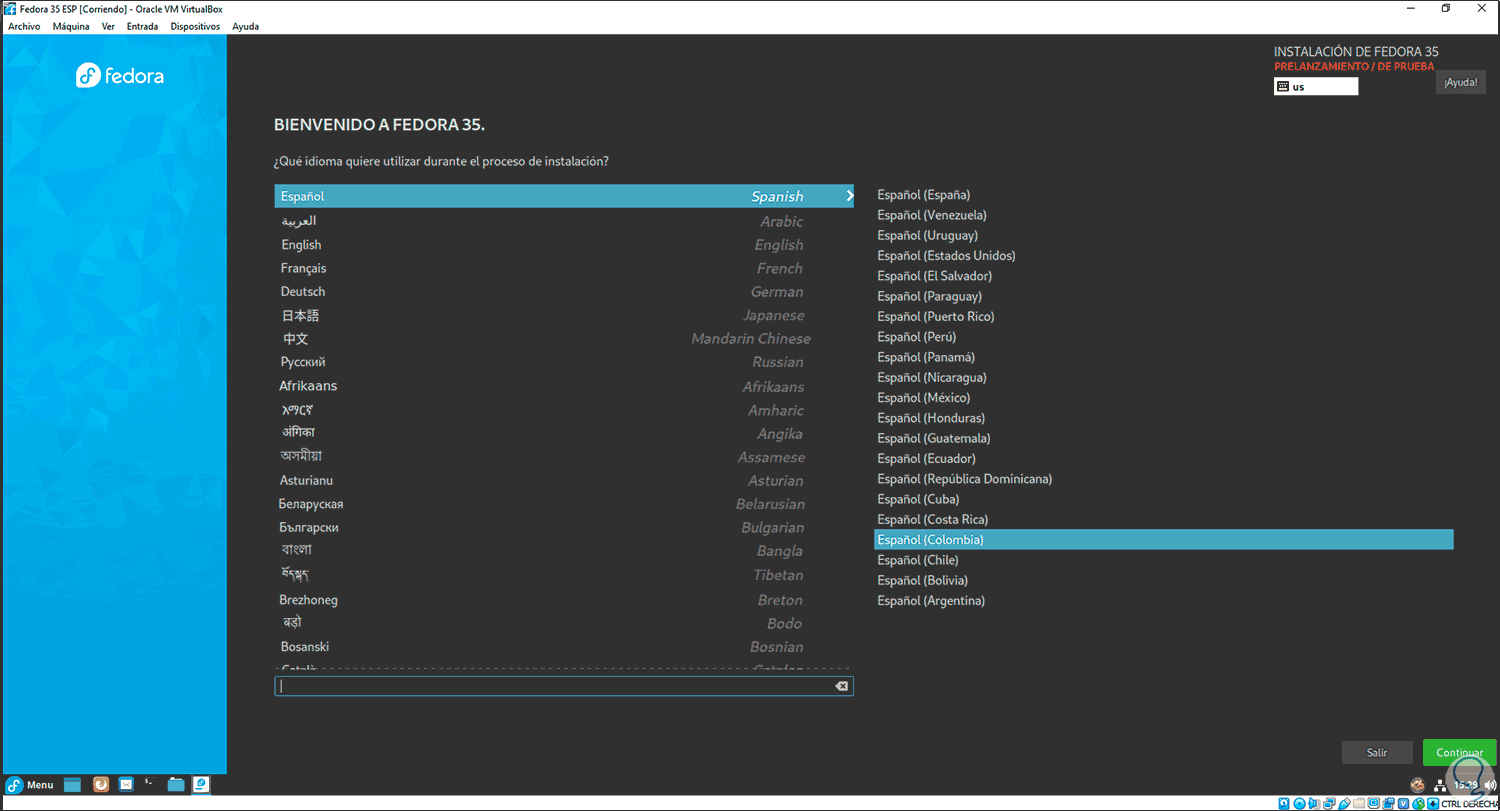1500x811 pixels.
Task: Open the Ayuda menu in the VirtualBox menu bar
Action: 245,27
